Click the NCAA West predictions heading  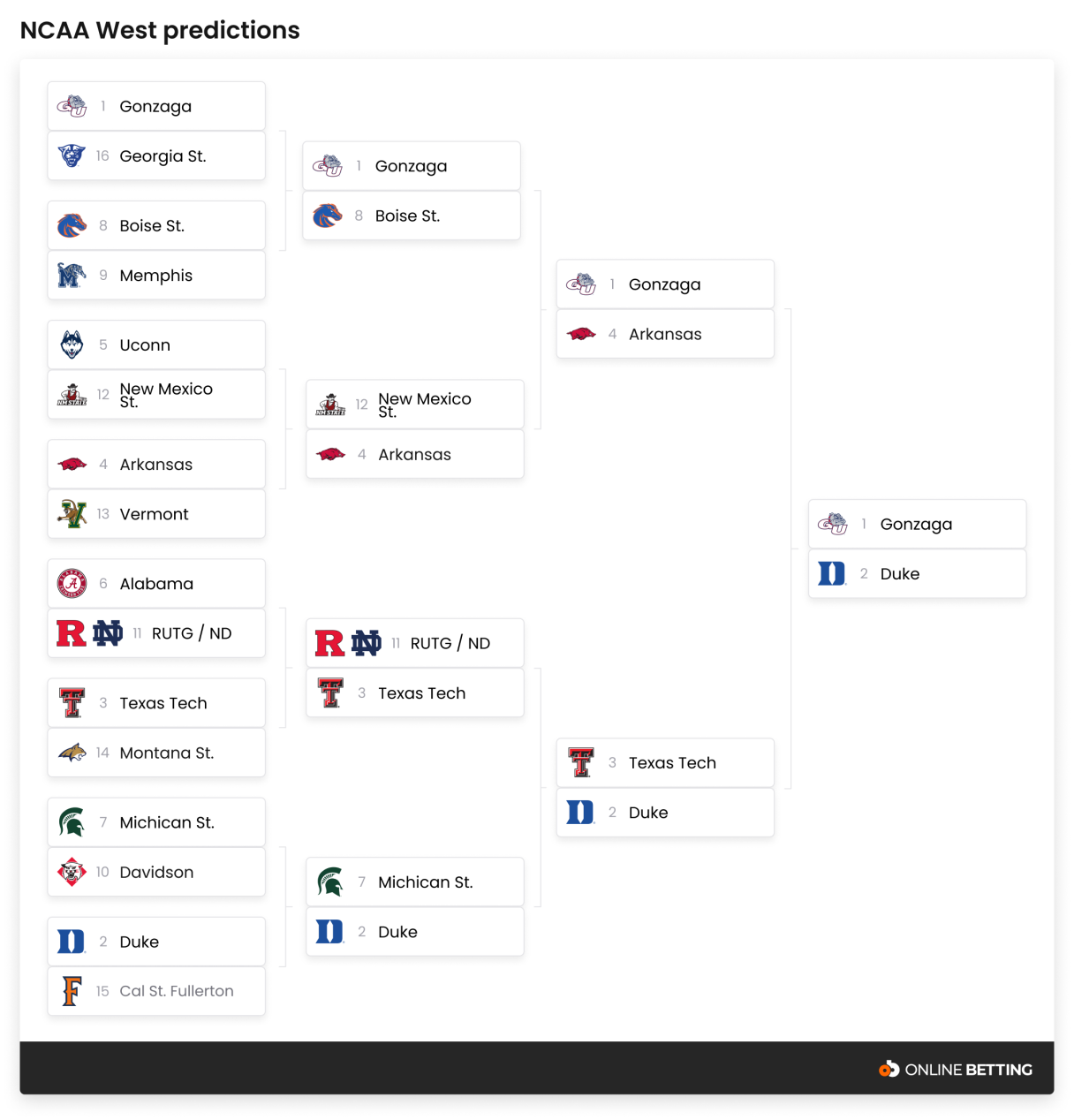[160, 30]
